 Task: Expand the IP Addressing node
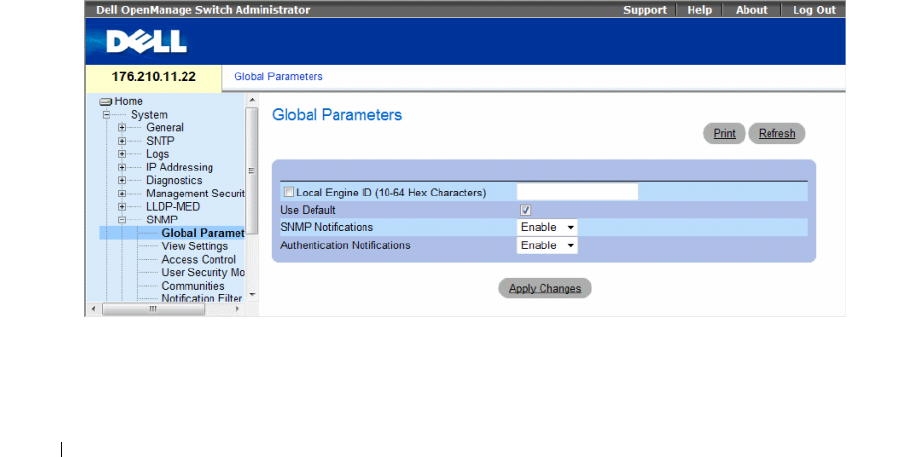[122, 167]
